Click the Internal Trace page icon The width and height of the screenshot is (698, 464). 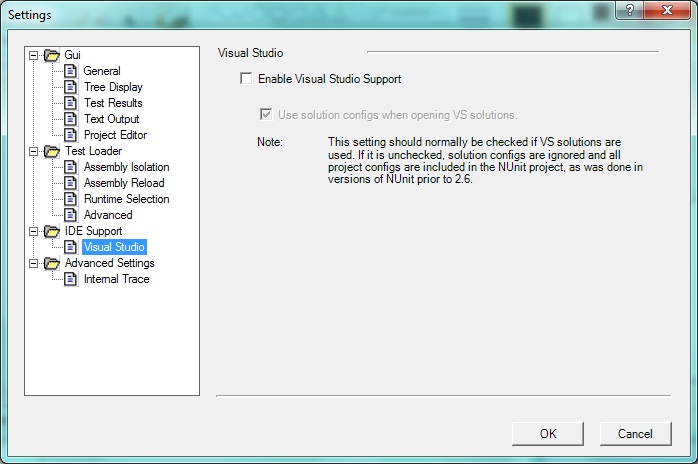(71, 279)
